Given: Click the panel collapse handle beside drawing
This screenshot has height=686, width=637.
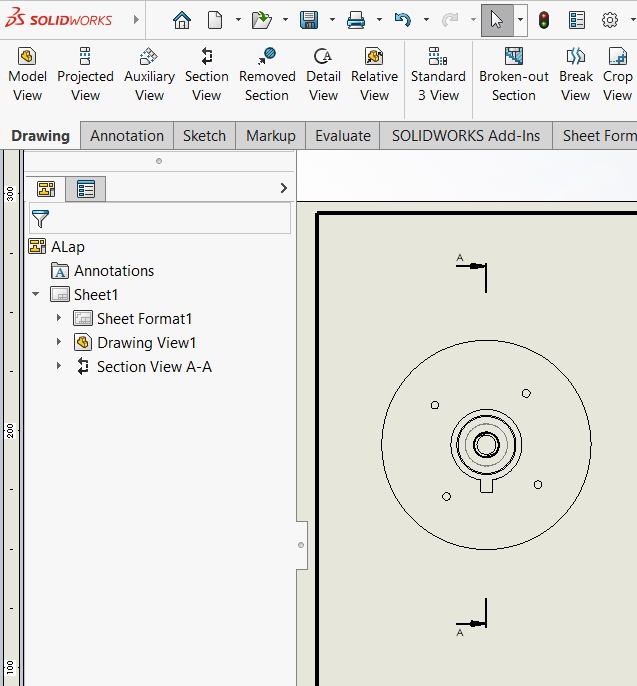Looking at the screenshot, I should coord(301,545).
